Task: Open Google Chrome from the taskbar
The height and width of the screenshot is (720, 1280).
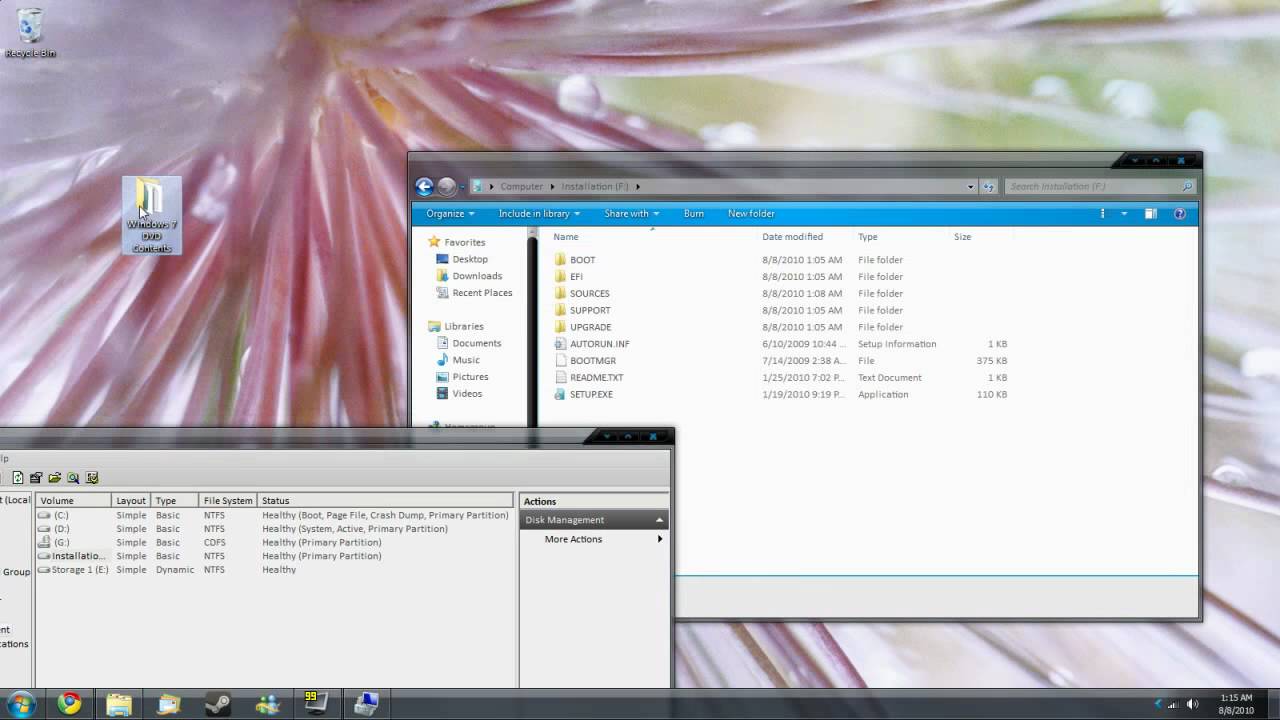Action: point(69,704)
